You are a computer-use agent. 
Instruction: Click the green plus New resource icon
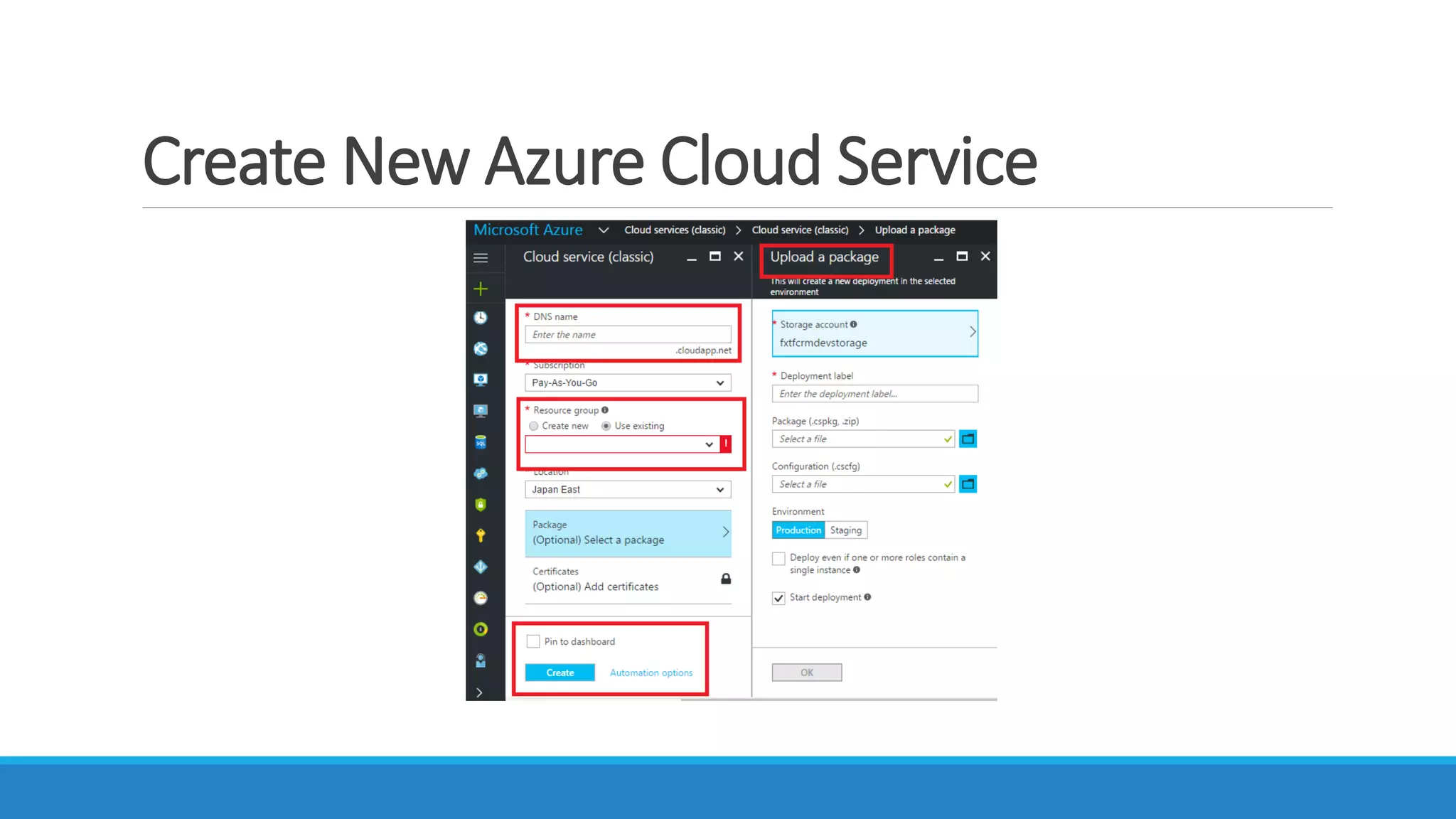pos(481,289)
